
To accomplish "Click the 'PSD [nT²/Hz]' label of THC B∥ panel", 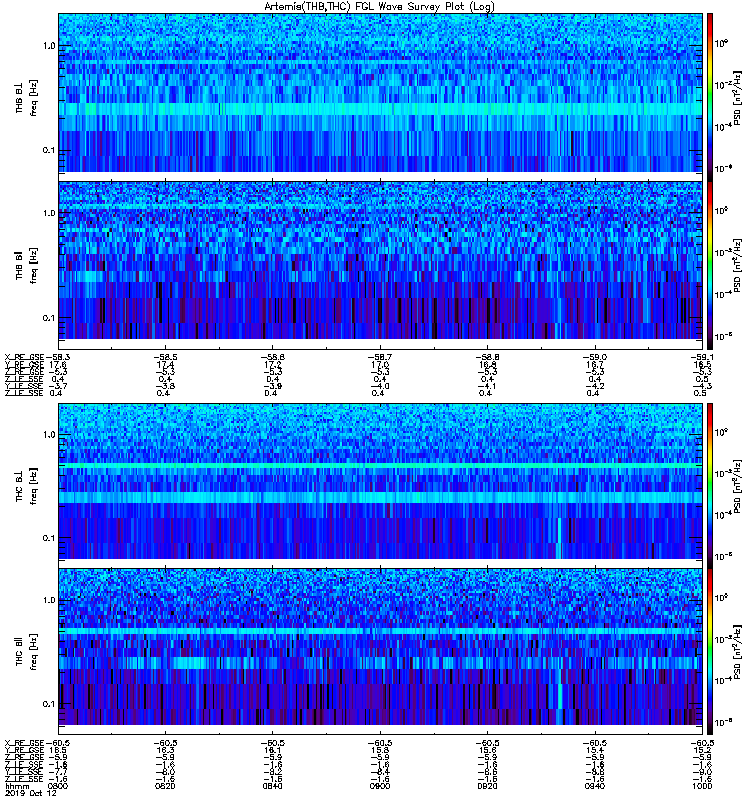I will (x=737, y=652).
